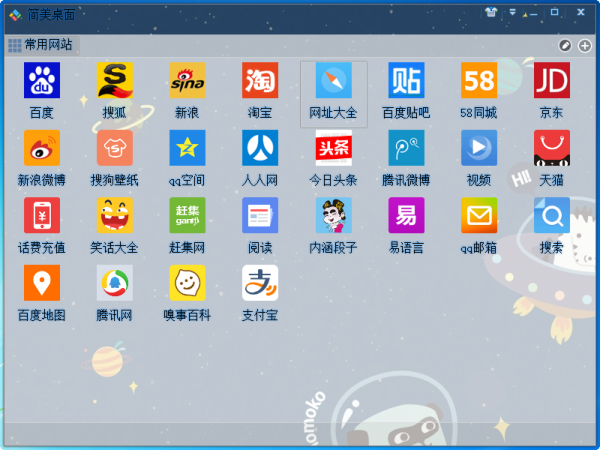Open the 今日头条 news icon
Image resolution: width=600 pixels, height=450 pixels.
pyautogui.click(x=333, y=148)
